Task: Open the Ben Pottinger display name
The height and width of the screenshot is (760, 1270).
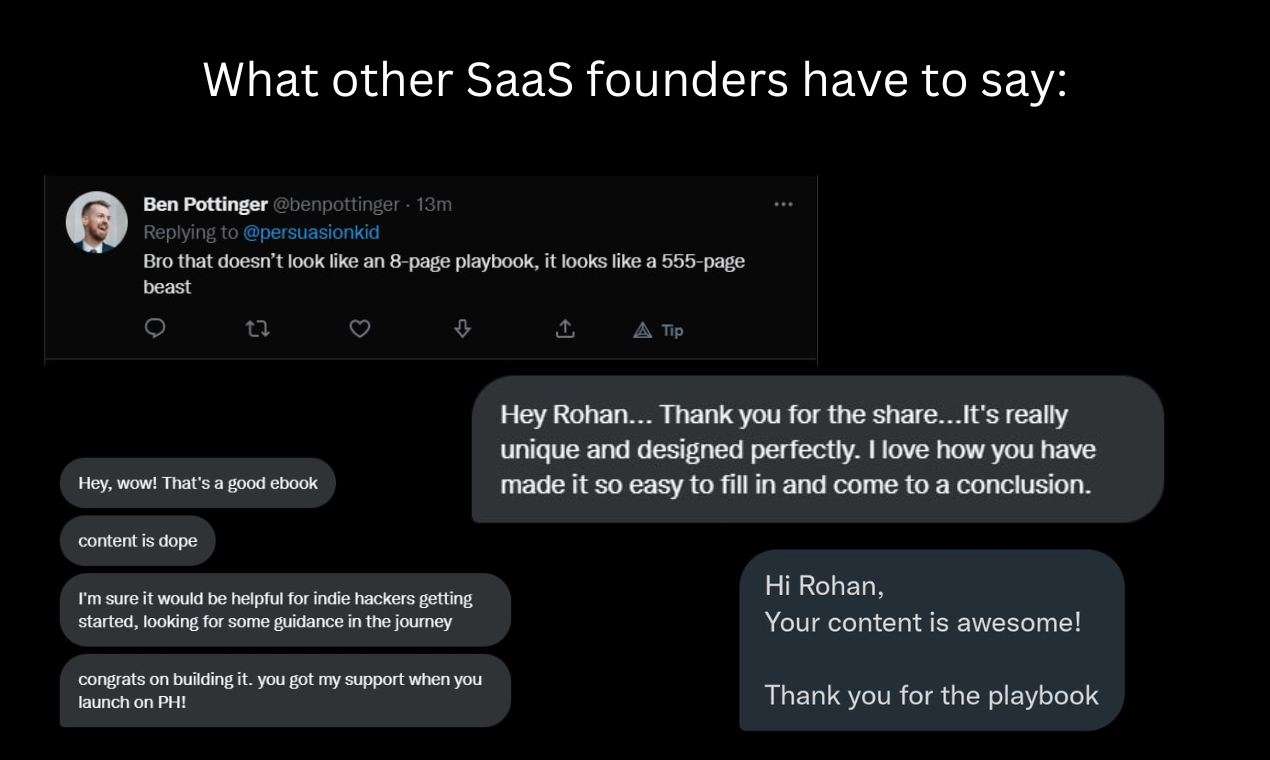Action: tap(205, 204)
